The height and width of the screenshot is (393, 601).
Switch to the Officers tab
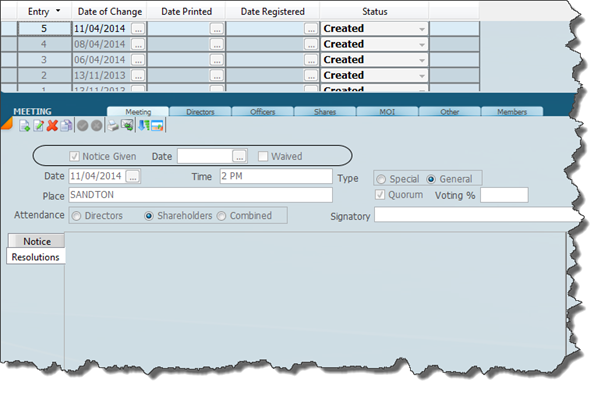coord(263,112)
